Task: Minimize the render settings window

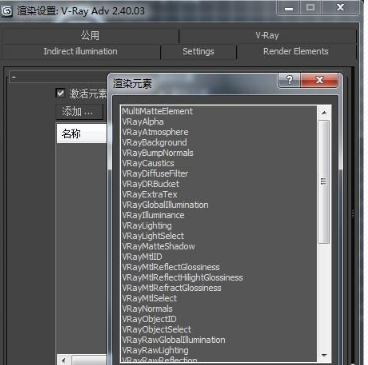Action: pos(289,8)
